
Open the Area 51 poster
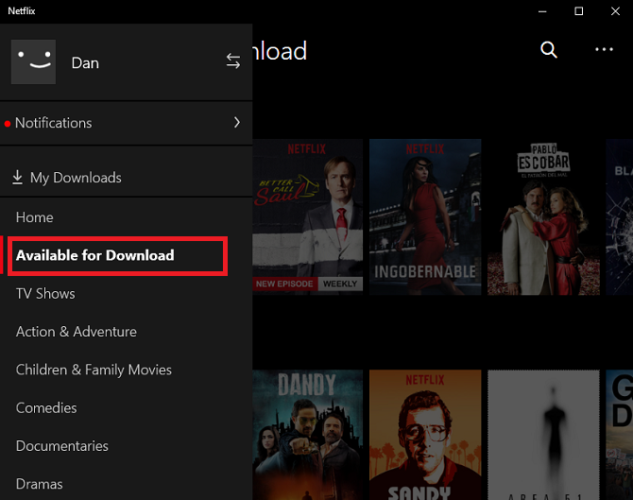tap(543, 435)
